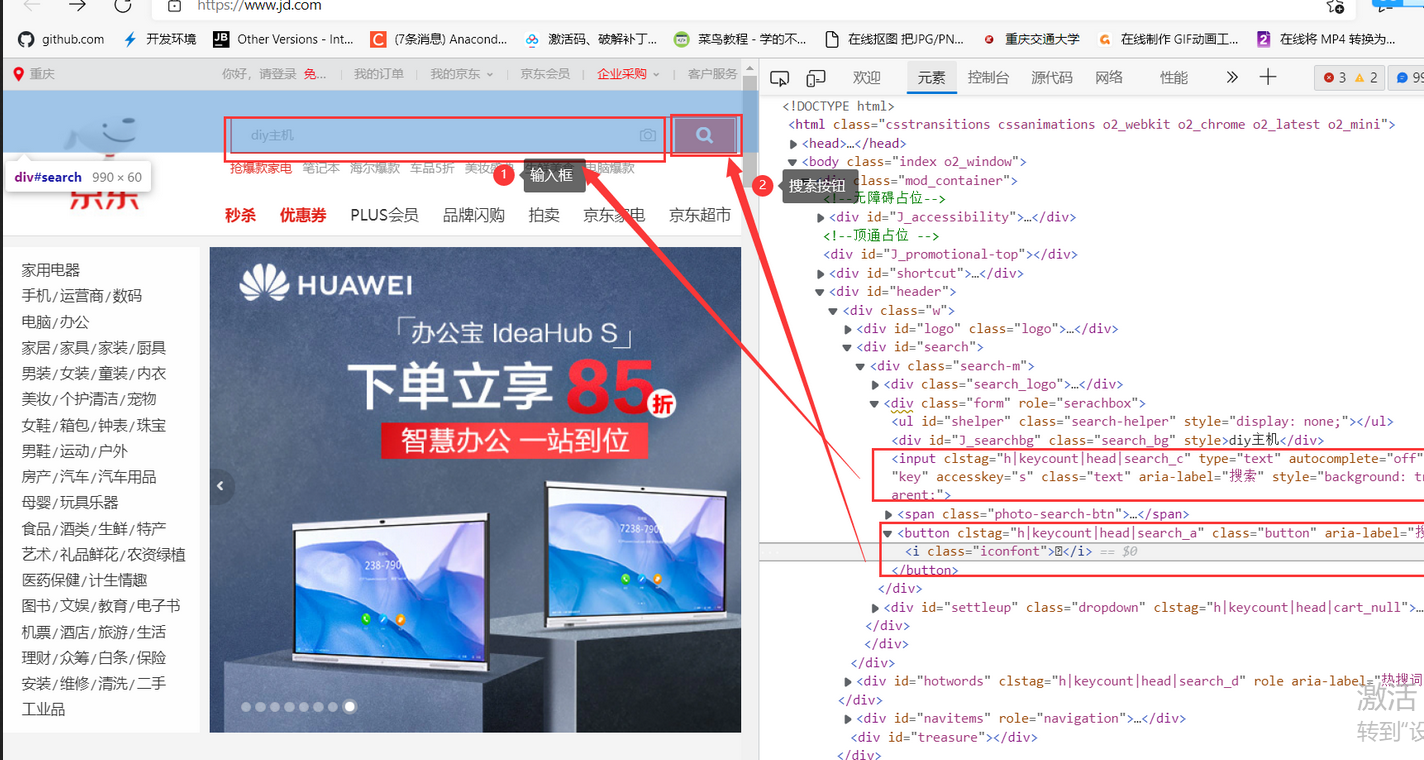Click the magnifier search button

[705, 135]
